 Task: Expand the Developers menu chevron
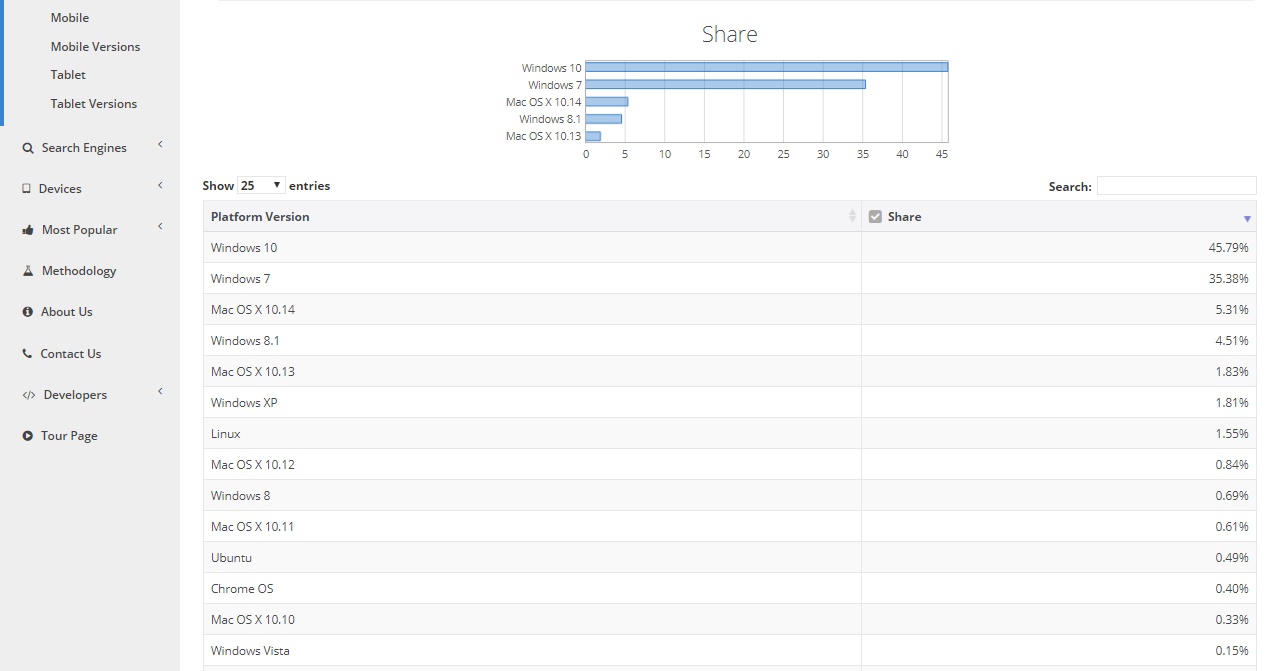[160, 392]
